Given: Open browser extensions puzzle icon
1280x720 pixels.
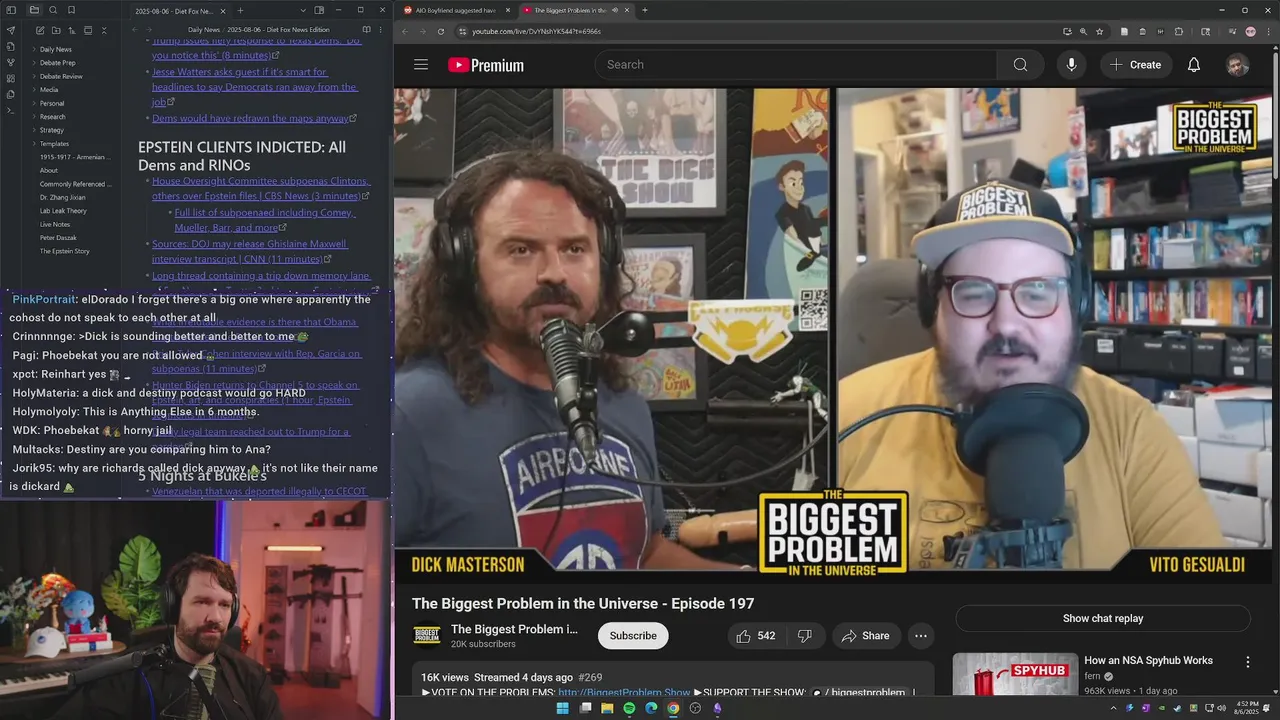Looking at the screenshot, I should tap(1178, 31).
